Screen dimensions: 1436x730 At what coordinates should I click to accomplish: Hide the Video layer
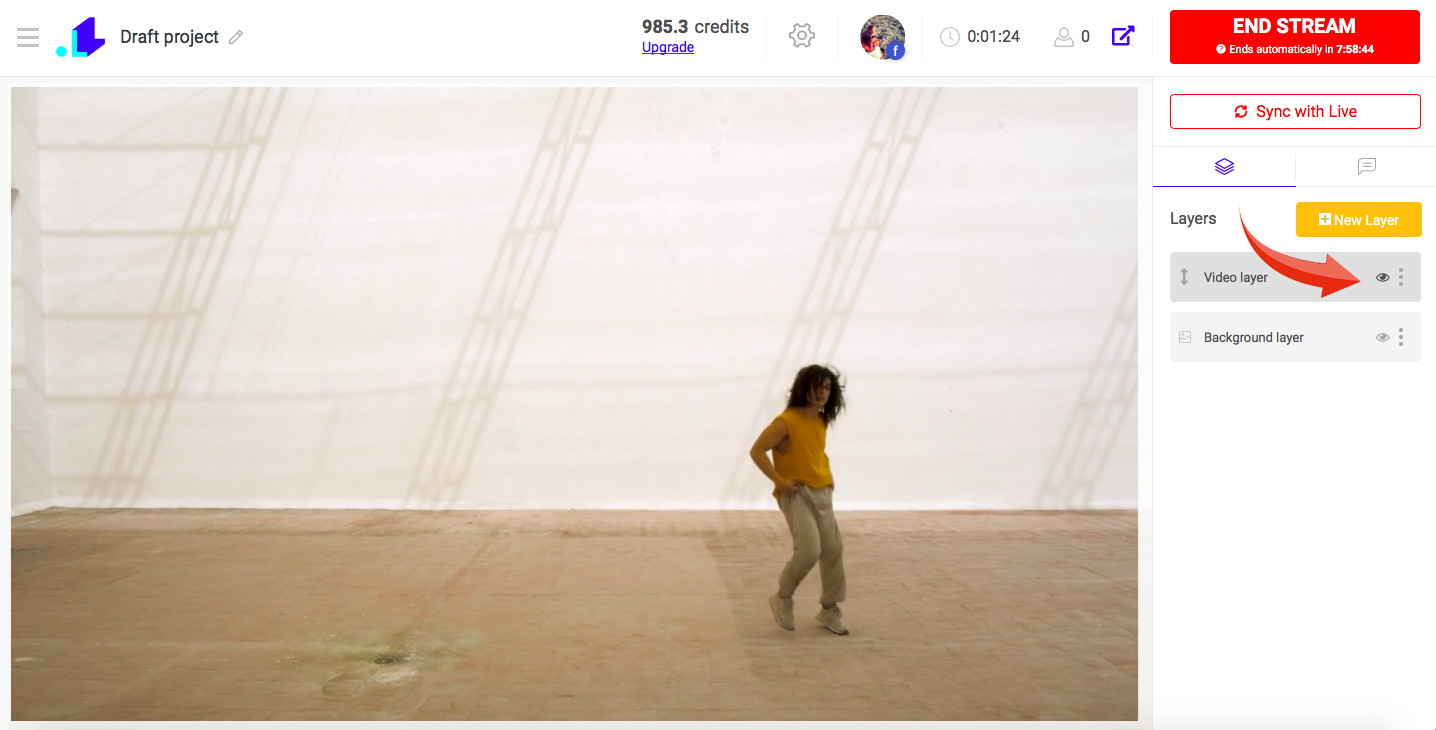1382,277
